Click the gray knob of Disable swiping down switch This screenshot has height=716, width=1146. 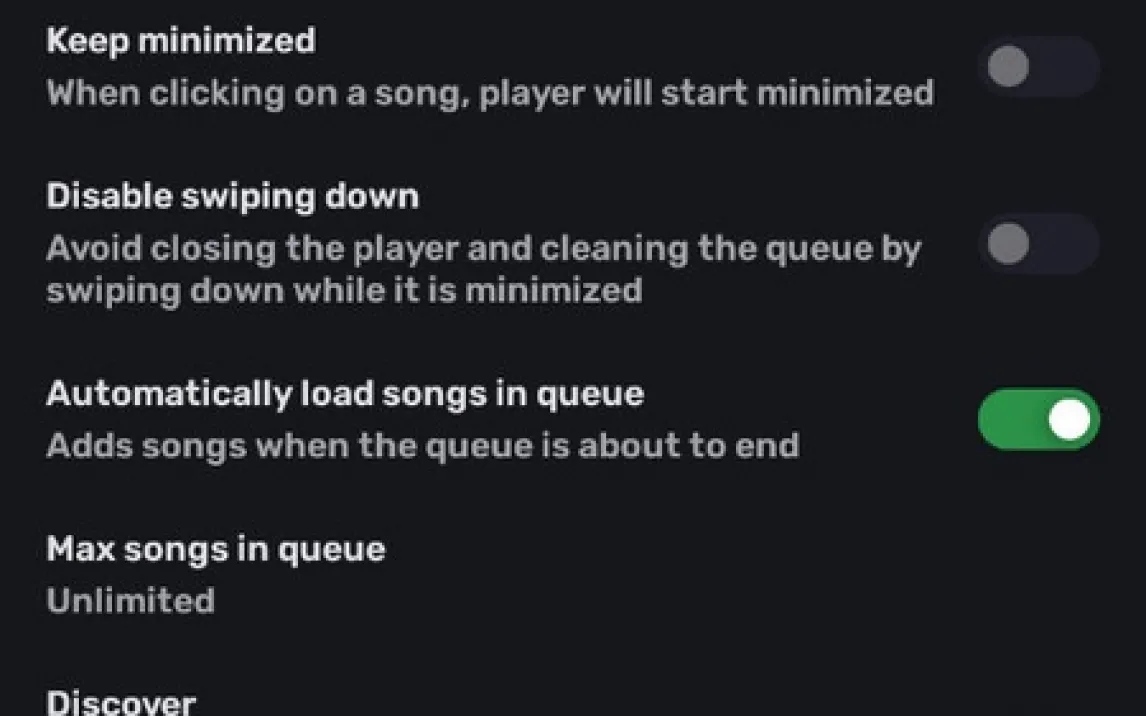coord(1008,243)
